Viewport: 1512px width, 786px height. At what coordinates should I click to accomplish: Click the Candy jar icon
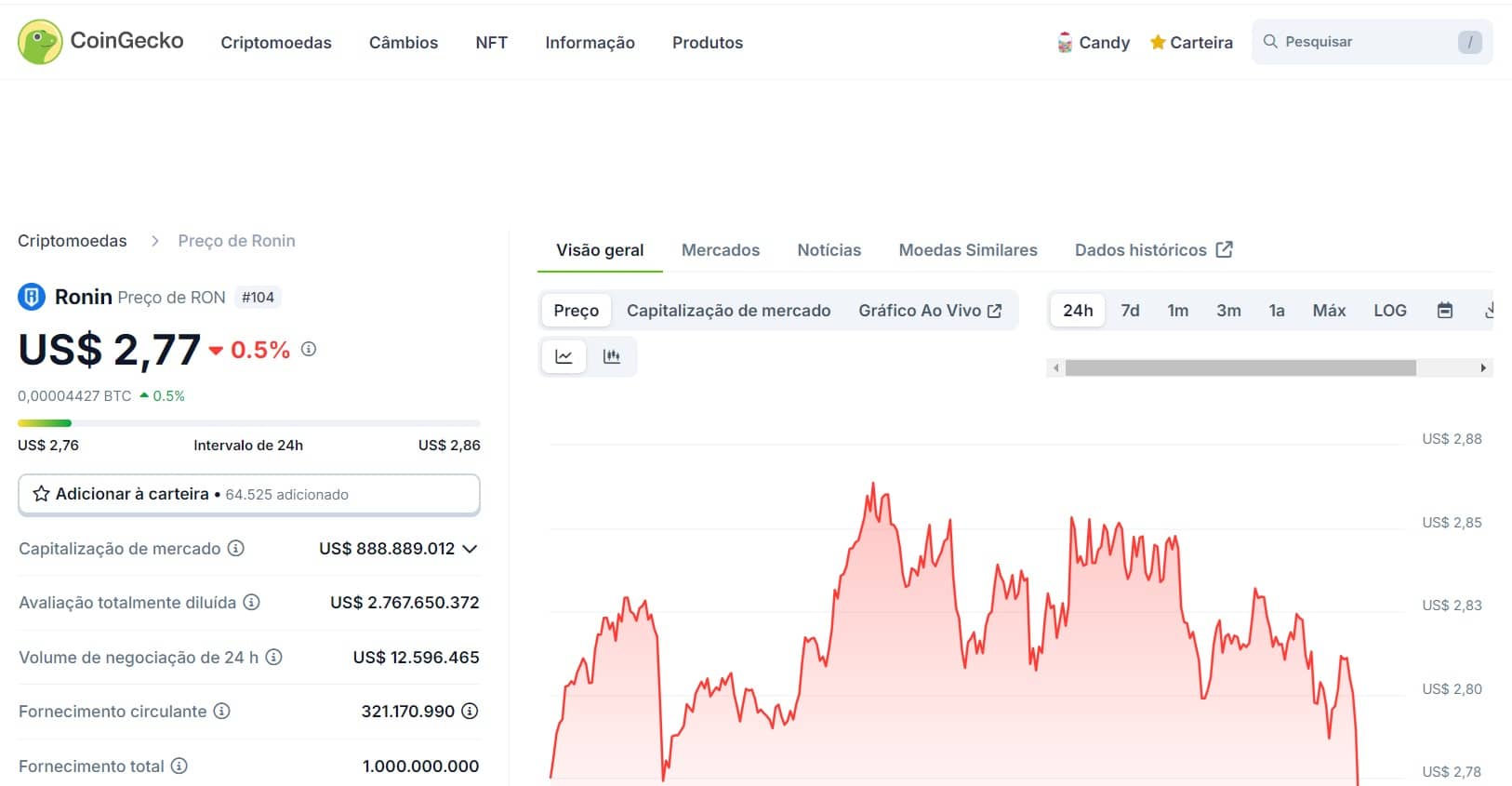[1065, 43]
